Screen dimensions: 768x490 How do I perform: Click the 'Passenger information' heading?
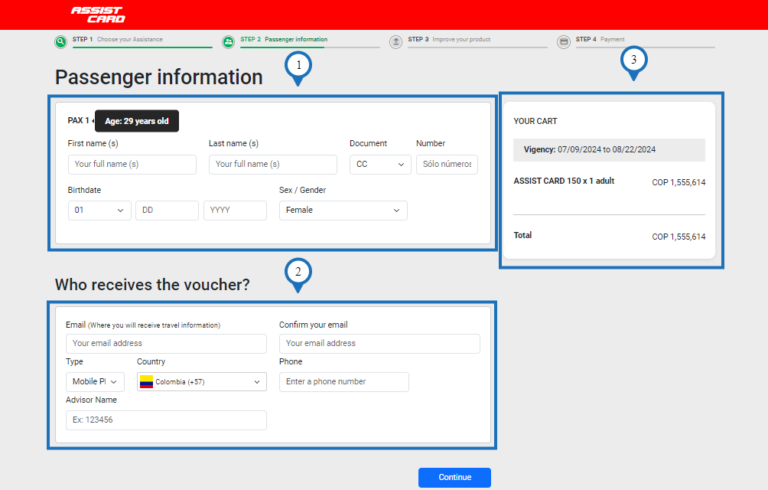click(x=159, y=77)
